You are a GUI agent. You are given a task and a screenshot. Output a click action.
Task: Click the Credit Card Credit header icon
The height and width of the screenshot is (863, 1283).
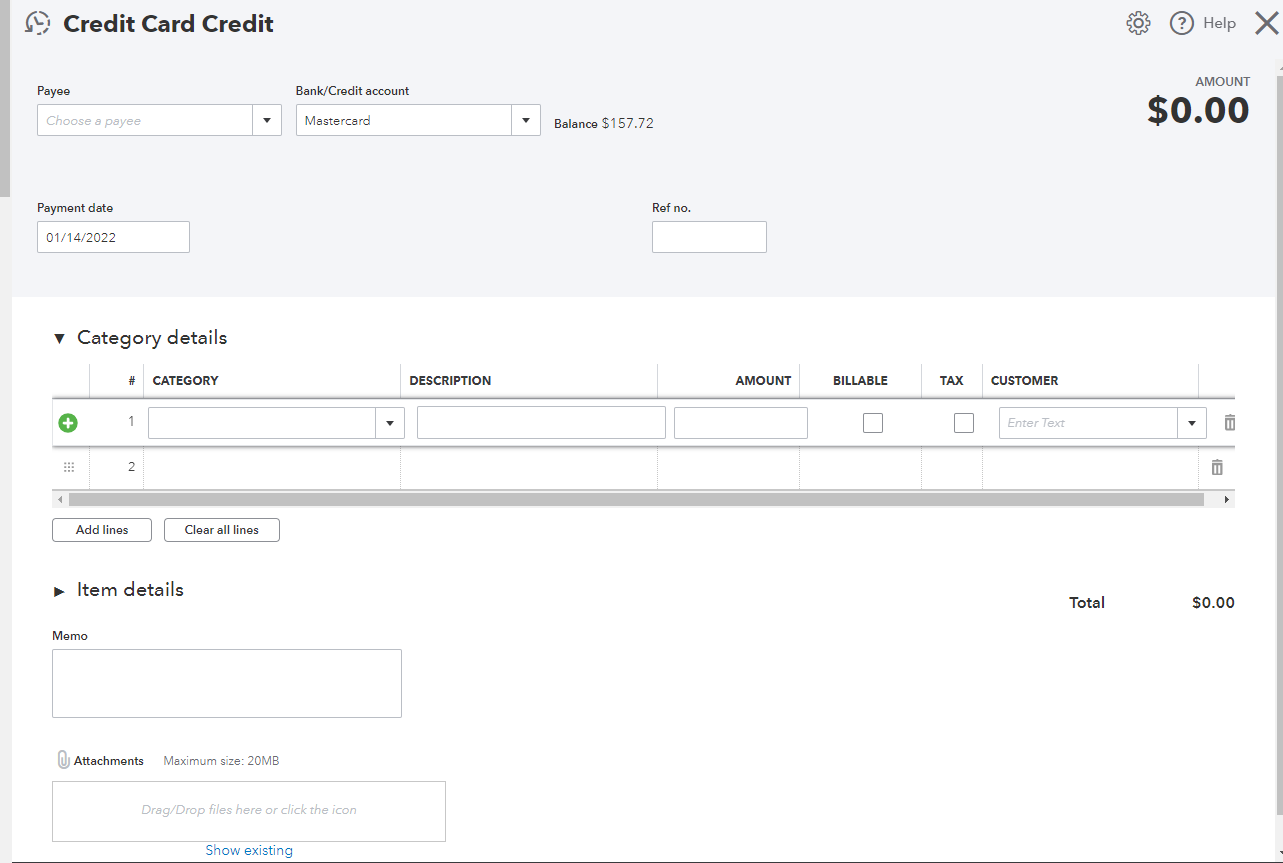(37, 22)
